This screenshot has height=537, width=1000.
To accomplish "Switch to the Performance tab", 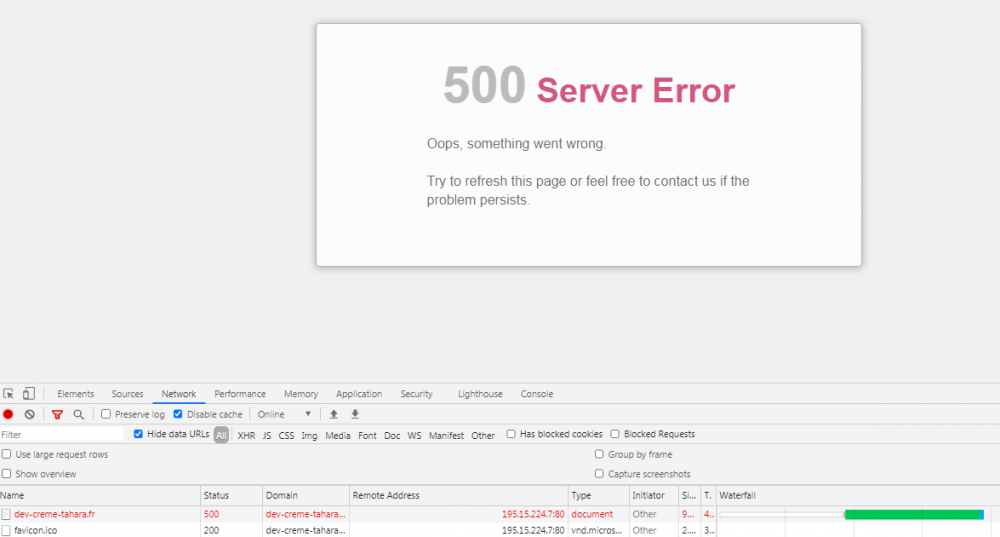I will (240, 394).
